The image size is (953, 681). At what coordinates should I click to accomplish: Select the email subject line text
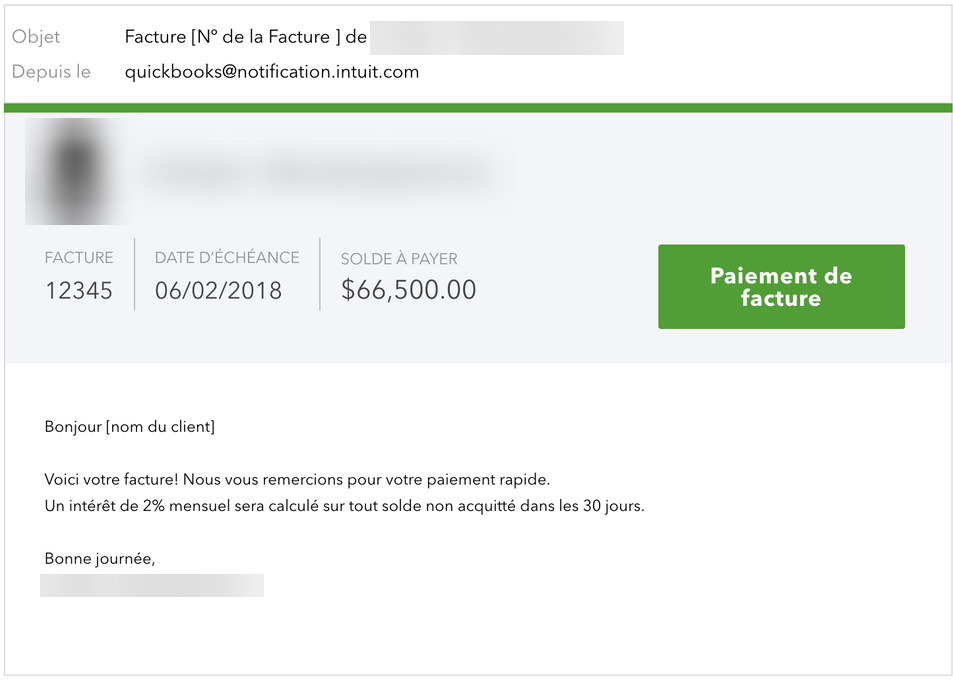point(246,37)
